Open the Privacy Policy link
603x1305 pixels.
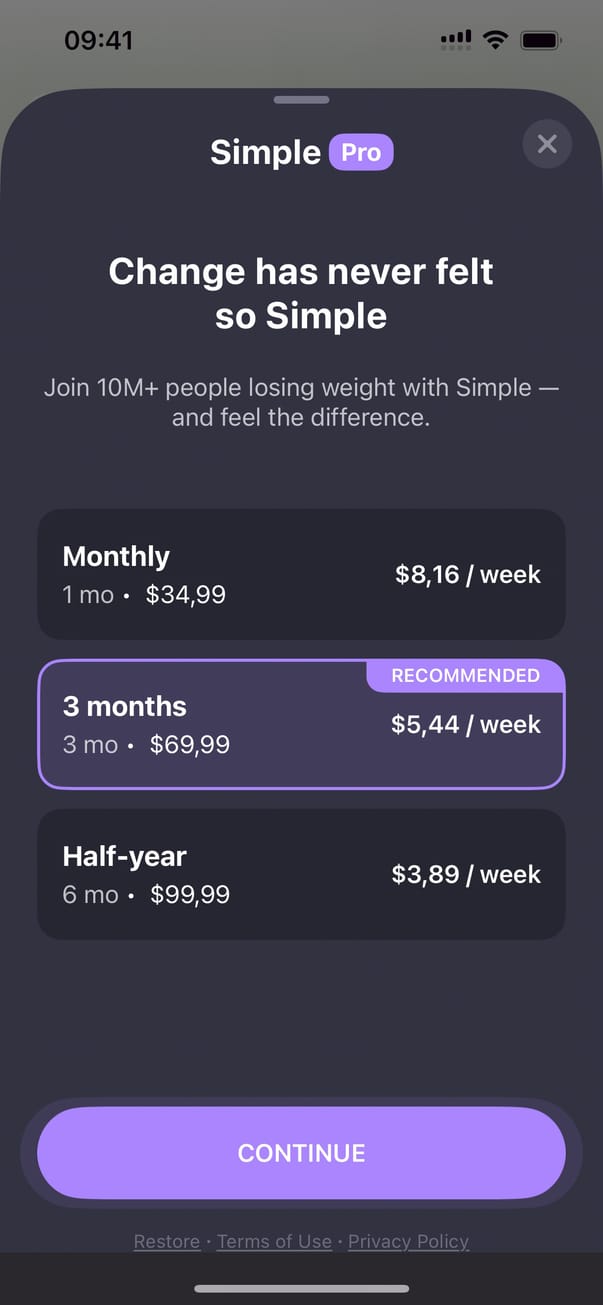[408, 1241]
